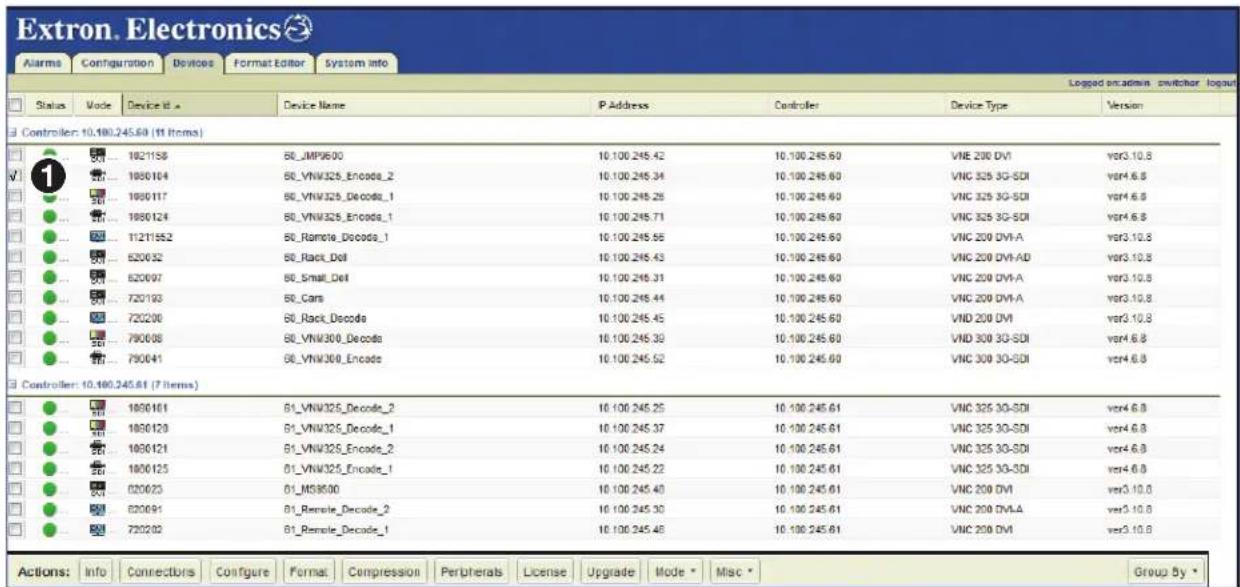The image size is (1240, 587).
Task: Click the mode icon for device 720200
Action: click(97, 318)
